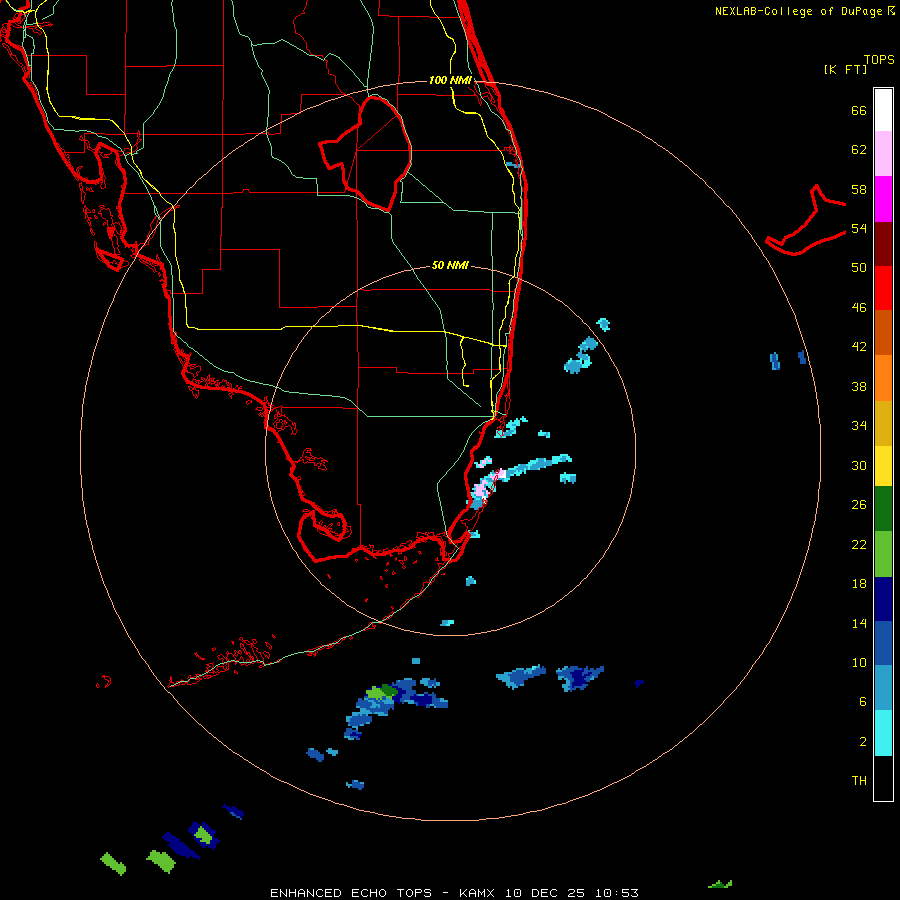The height and width of the screenshot is (900, 900).
Task: Click the white swatch atop the tops legend
Action: point(883,110)
